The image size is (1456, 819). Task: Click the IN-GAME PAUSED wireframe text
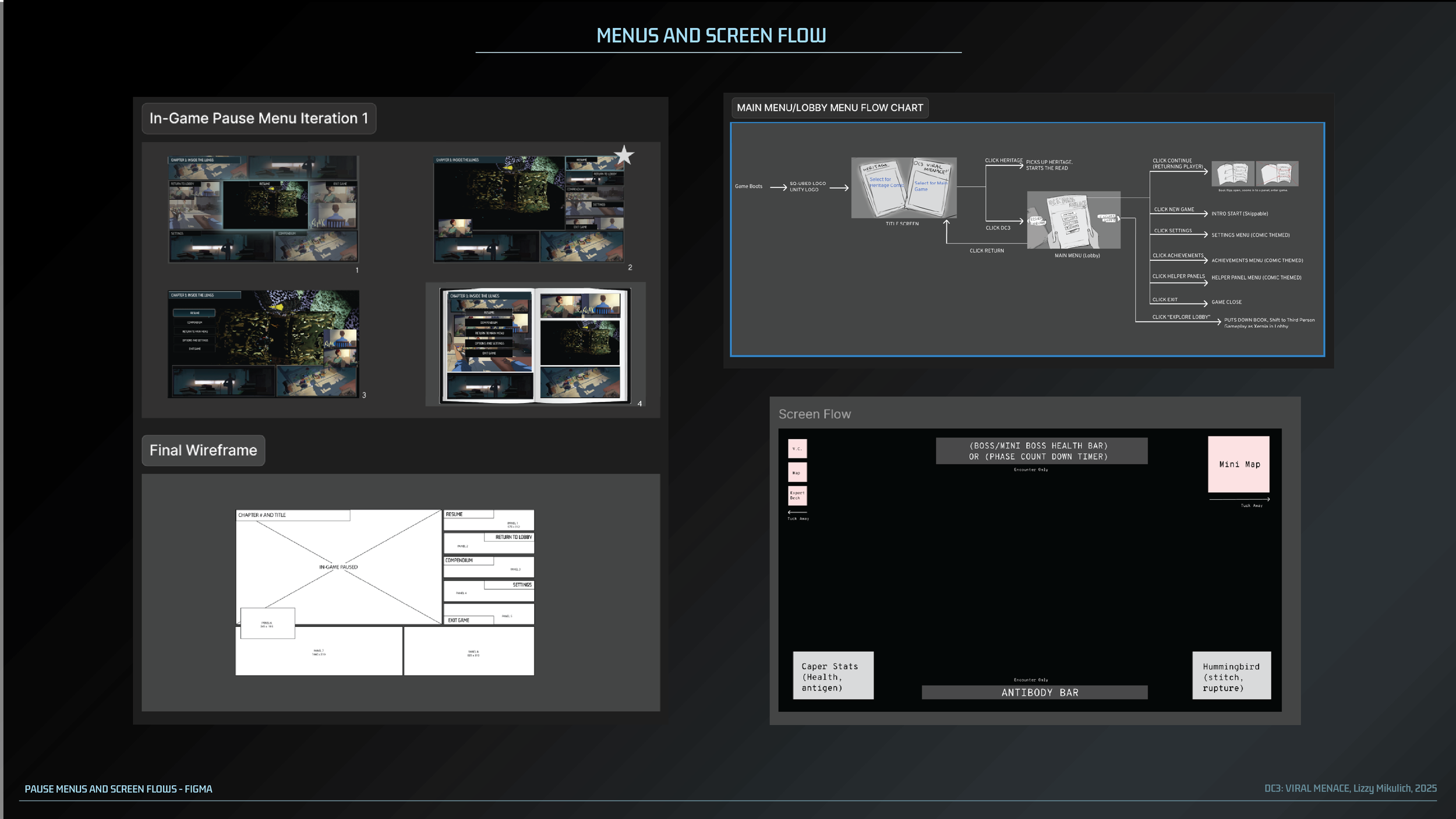tap(338, 567)
